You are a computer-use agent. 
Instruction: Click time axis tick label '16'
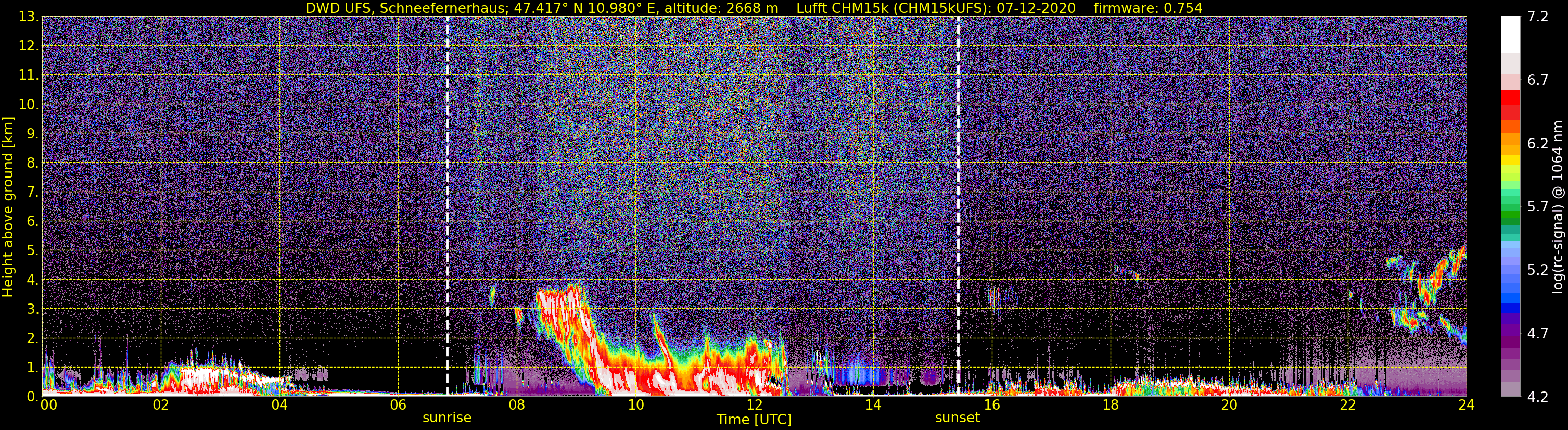[991, 405]
